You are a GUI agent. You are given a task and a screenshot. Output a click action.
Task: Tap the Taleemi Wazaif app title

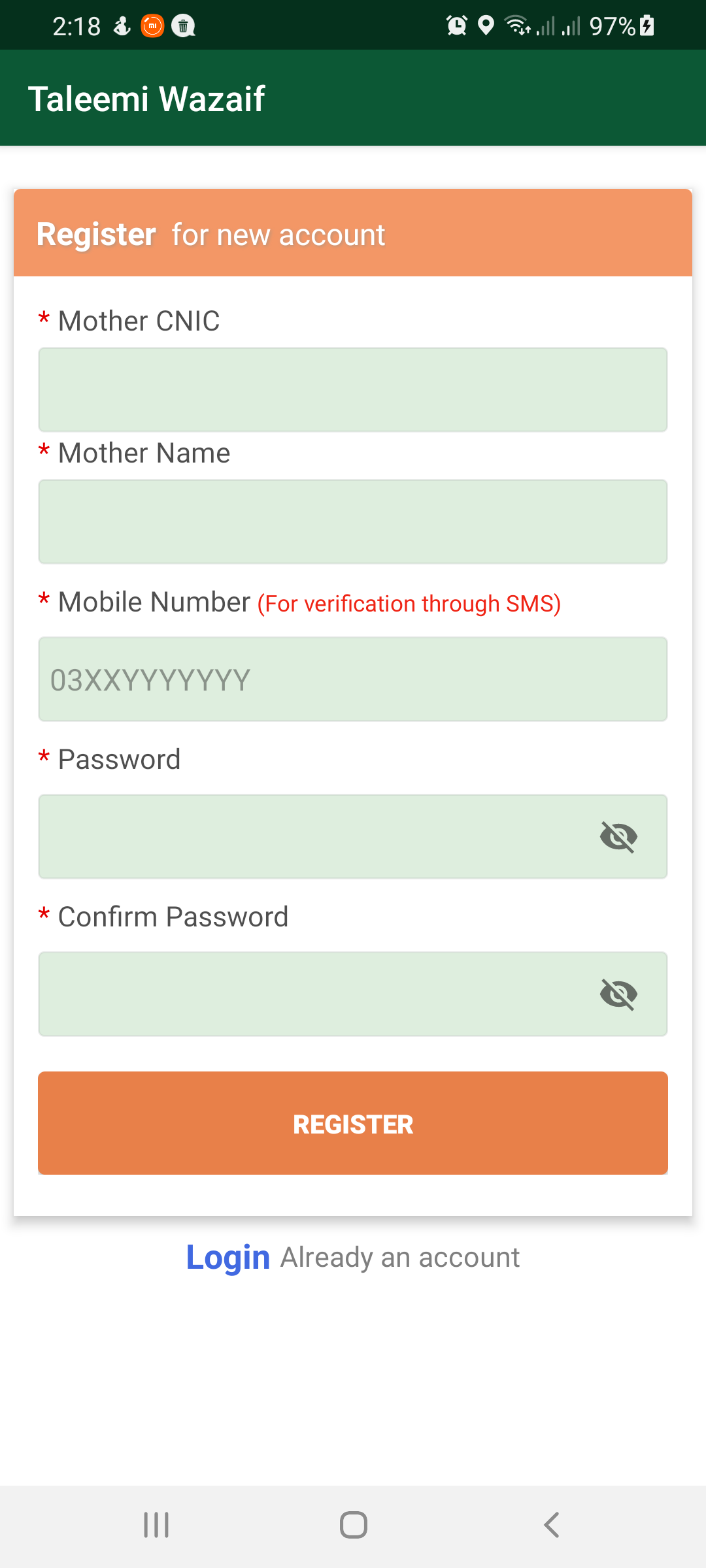pyautogui.click(x=146, y=99)
